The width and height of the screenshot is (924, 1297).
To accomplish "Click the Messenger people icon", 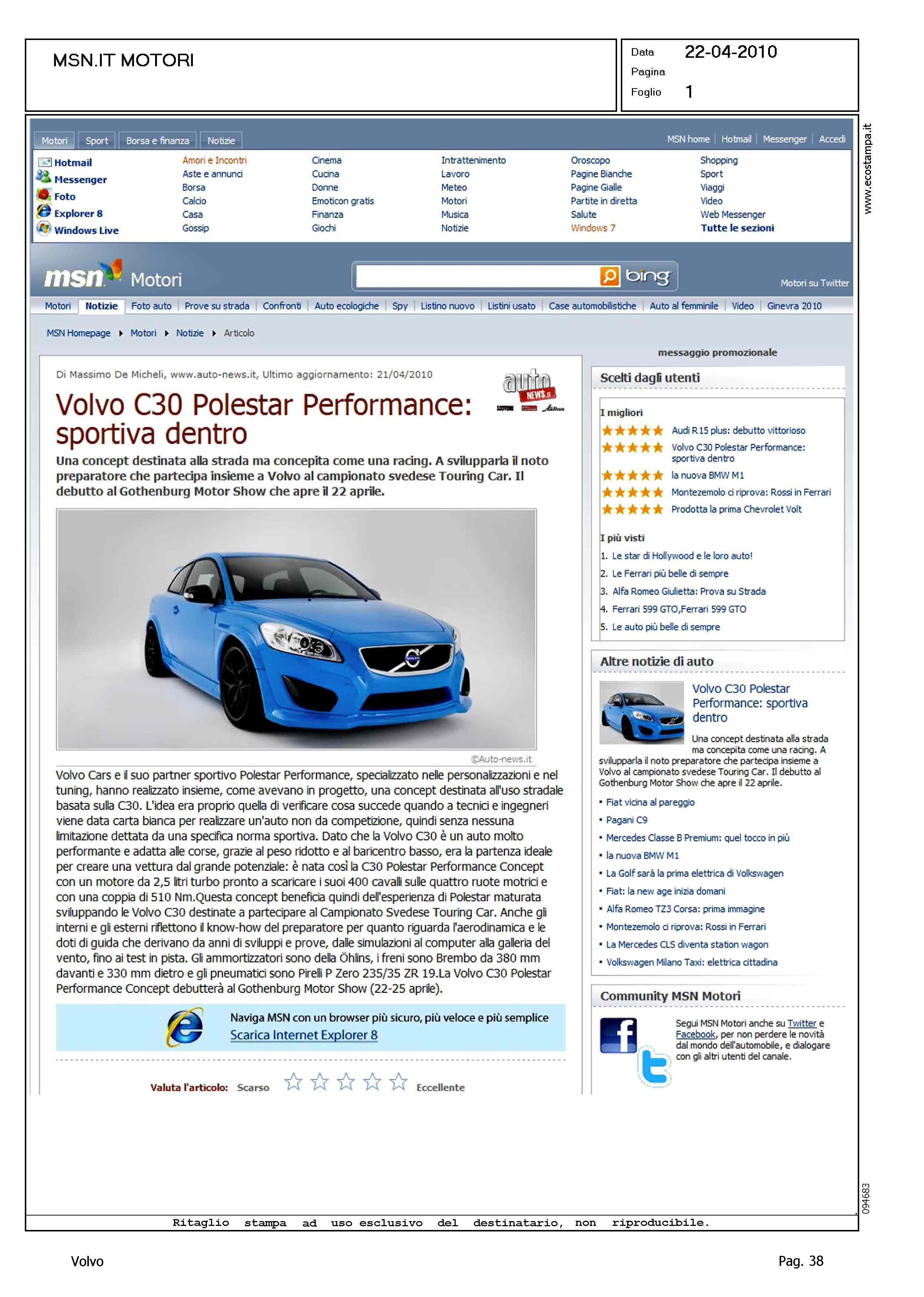I will tap(43, 177).
